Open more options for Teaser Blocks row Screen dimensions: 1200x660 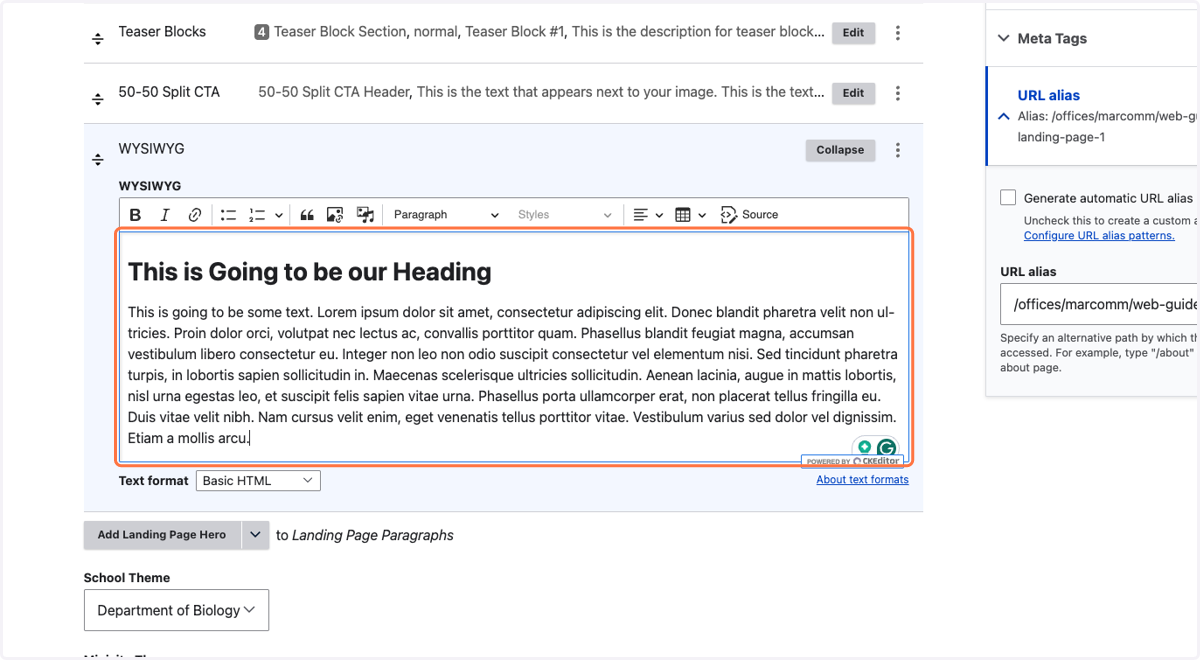tap(898, 33)
